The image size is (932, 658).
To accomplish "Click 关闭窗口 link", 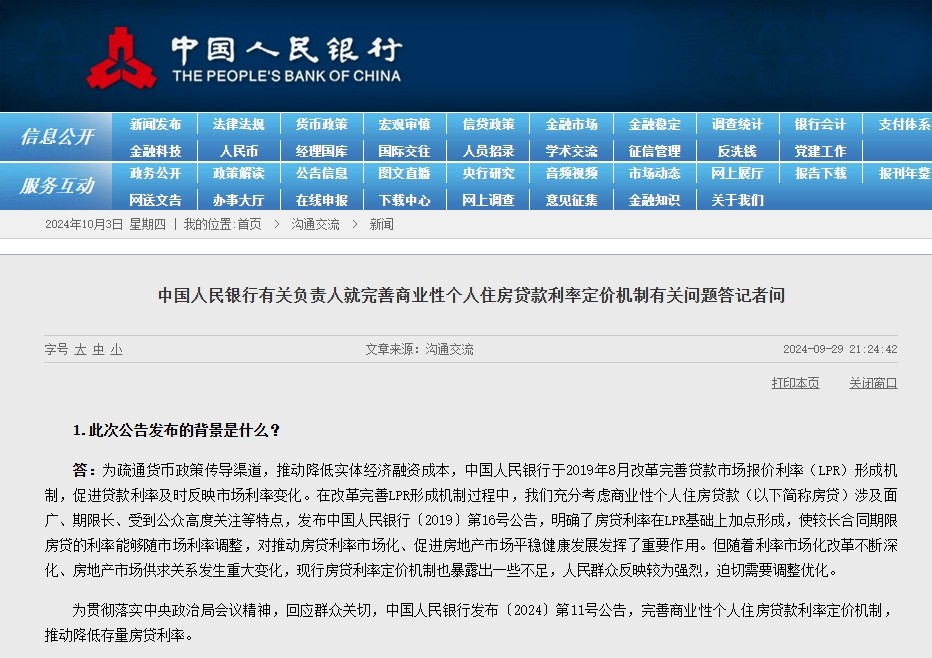I will [873, 383].
